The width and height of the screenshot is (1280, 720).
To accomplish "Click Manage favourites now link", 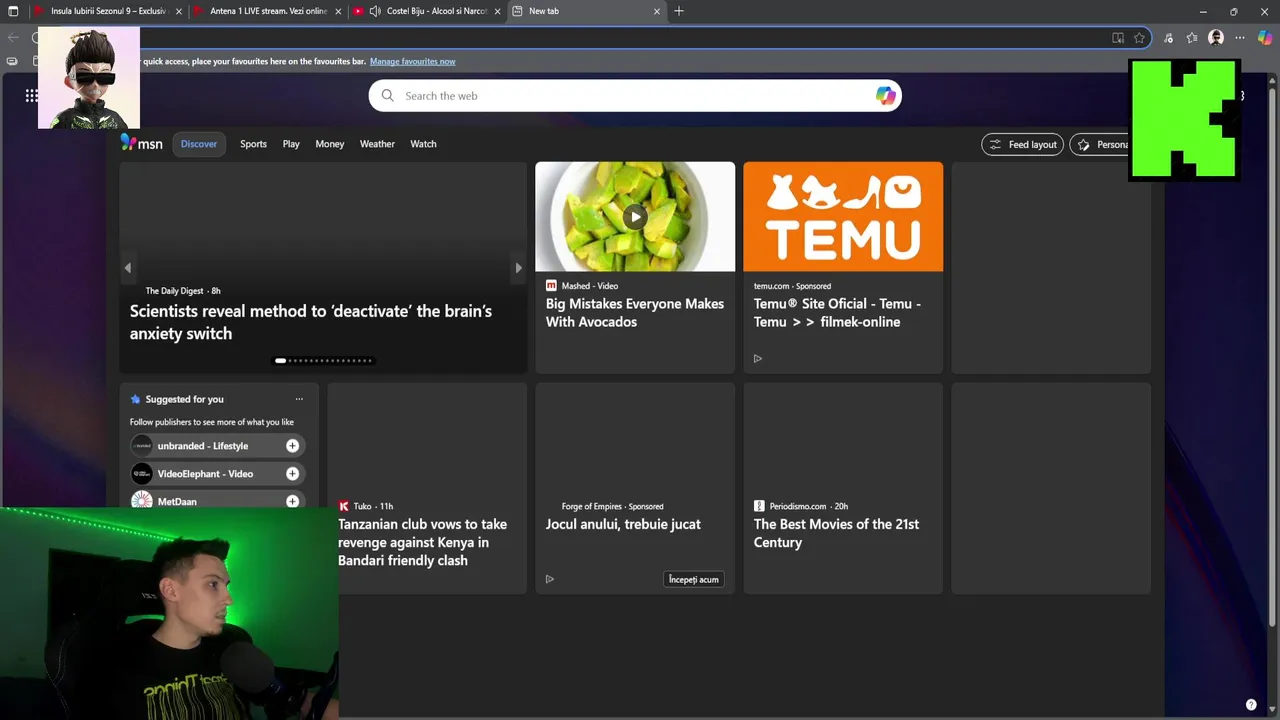I will pyautogui.click(x=412, y=61).
